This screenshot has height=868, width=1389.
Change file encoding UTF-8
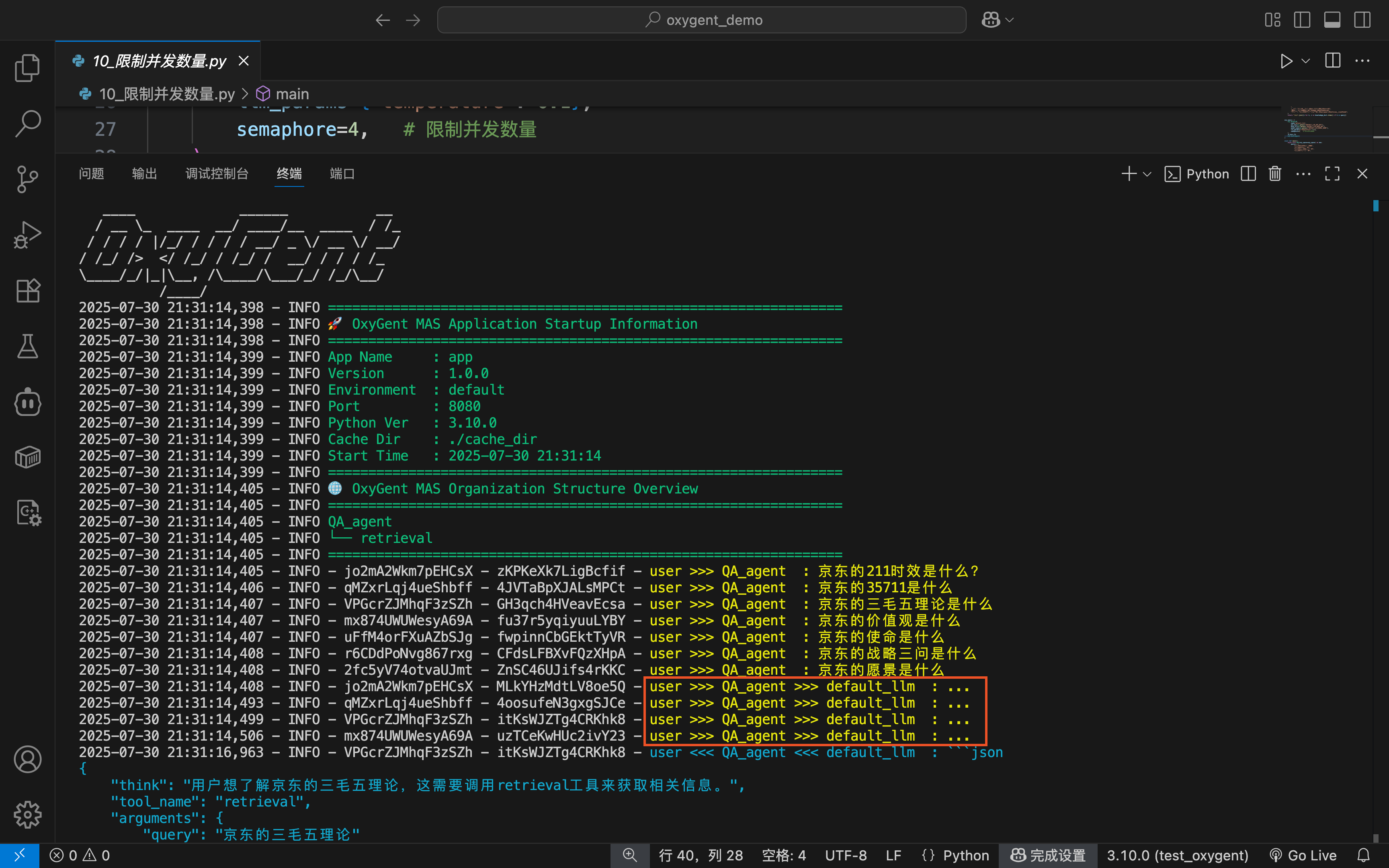[x=846, y=856]
